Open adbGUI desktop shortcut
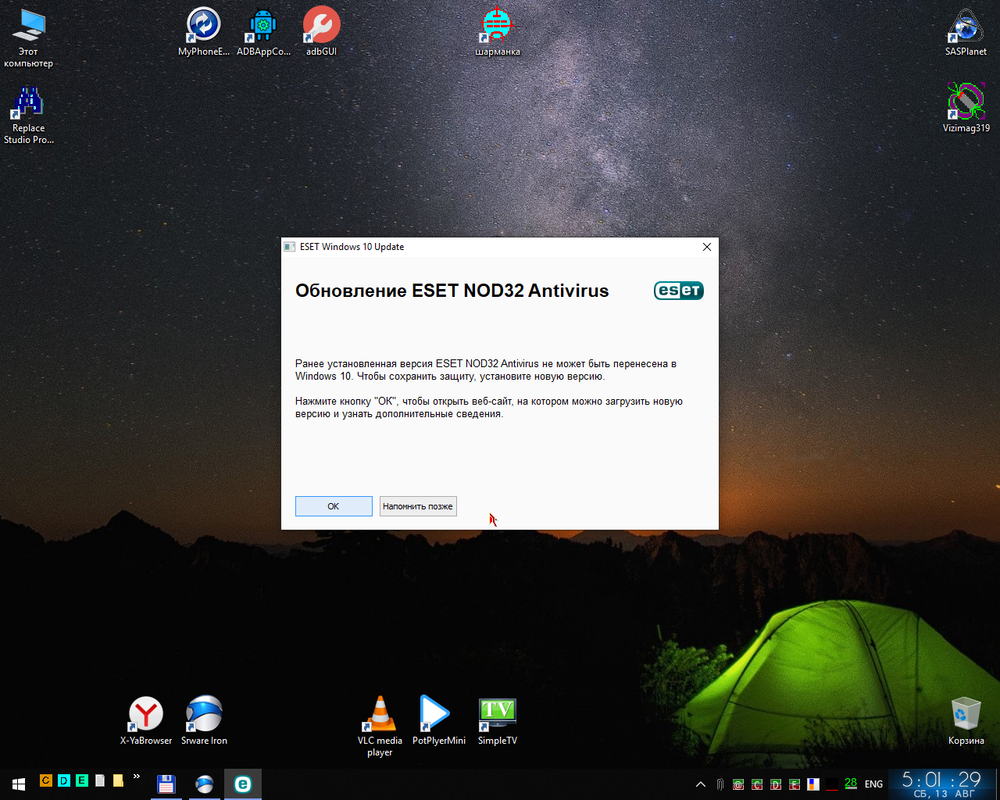The height and width of the screenshot is (800, 1000). click(321, 32)
